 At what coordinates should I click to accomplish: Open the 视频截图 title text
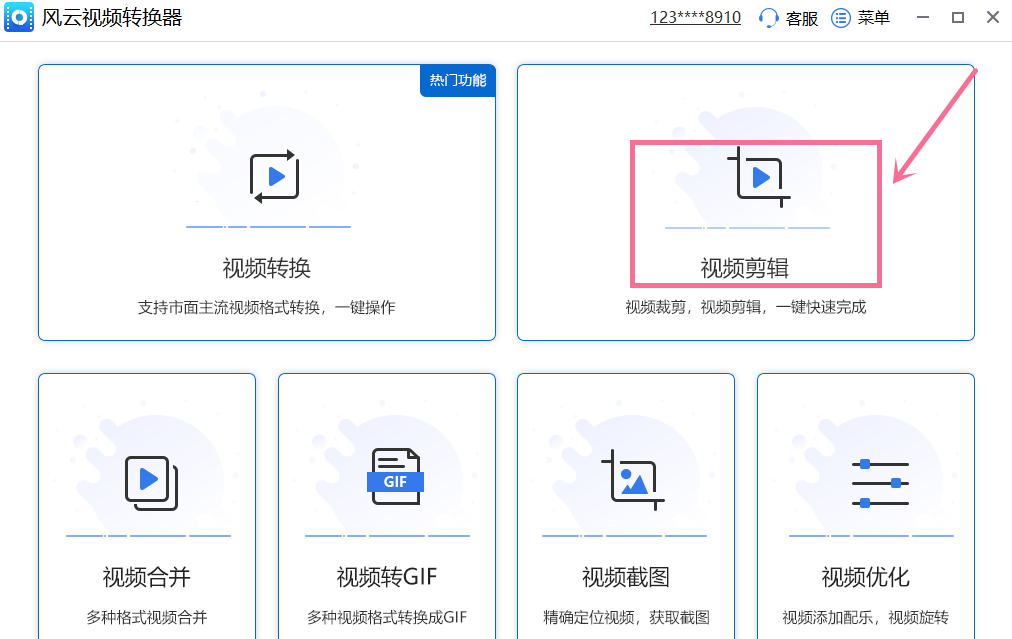[626, 577]
